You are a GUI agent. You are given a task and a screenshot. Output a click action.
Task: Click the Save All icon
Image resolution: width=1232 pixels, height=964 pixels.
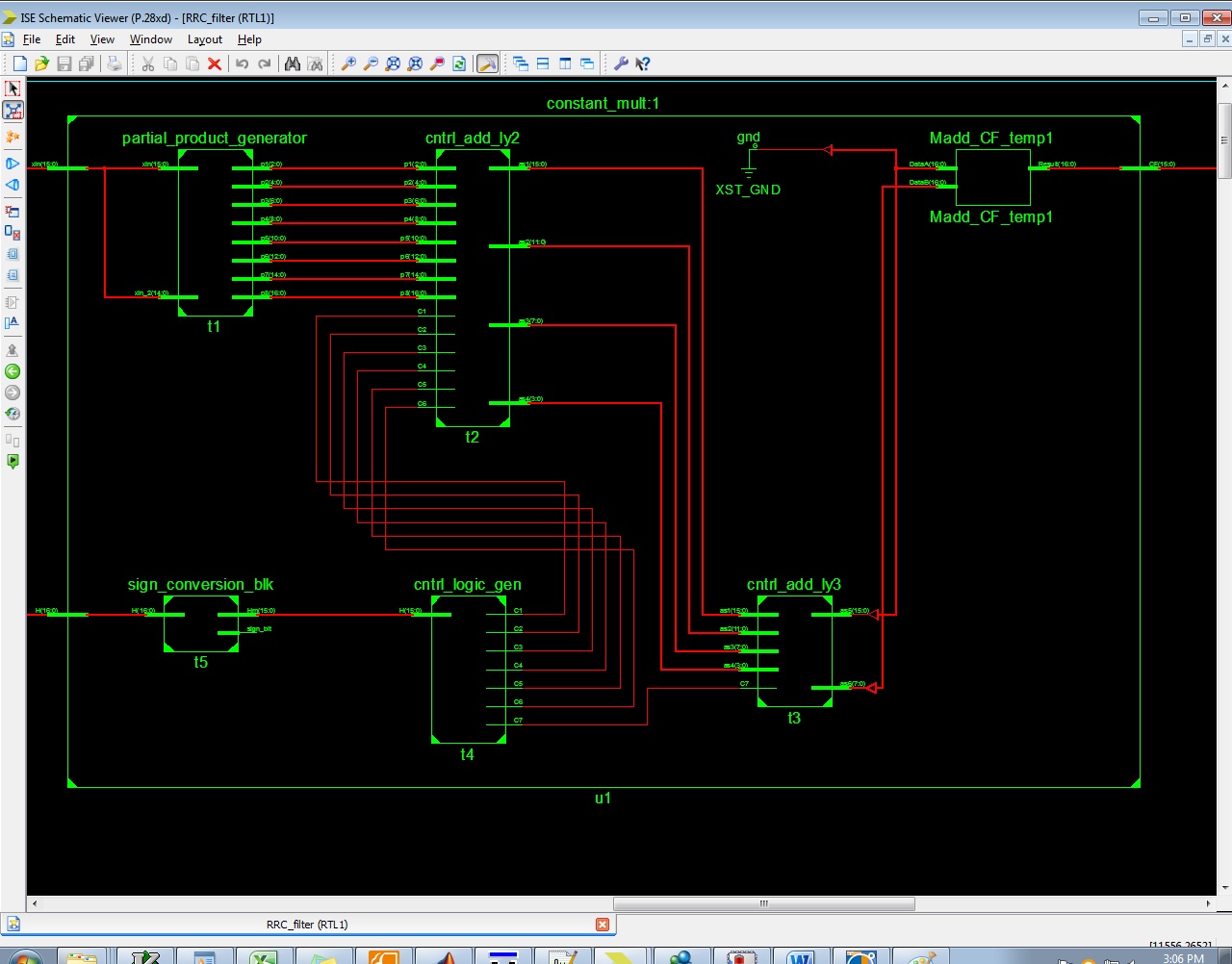coord(87,63)
